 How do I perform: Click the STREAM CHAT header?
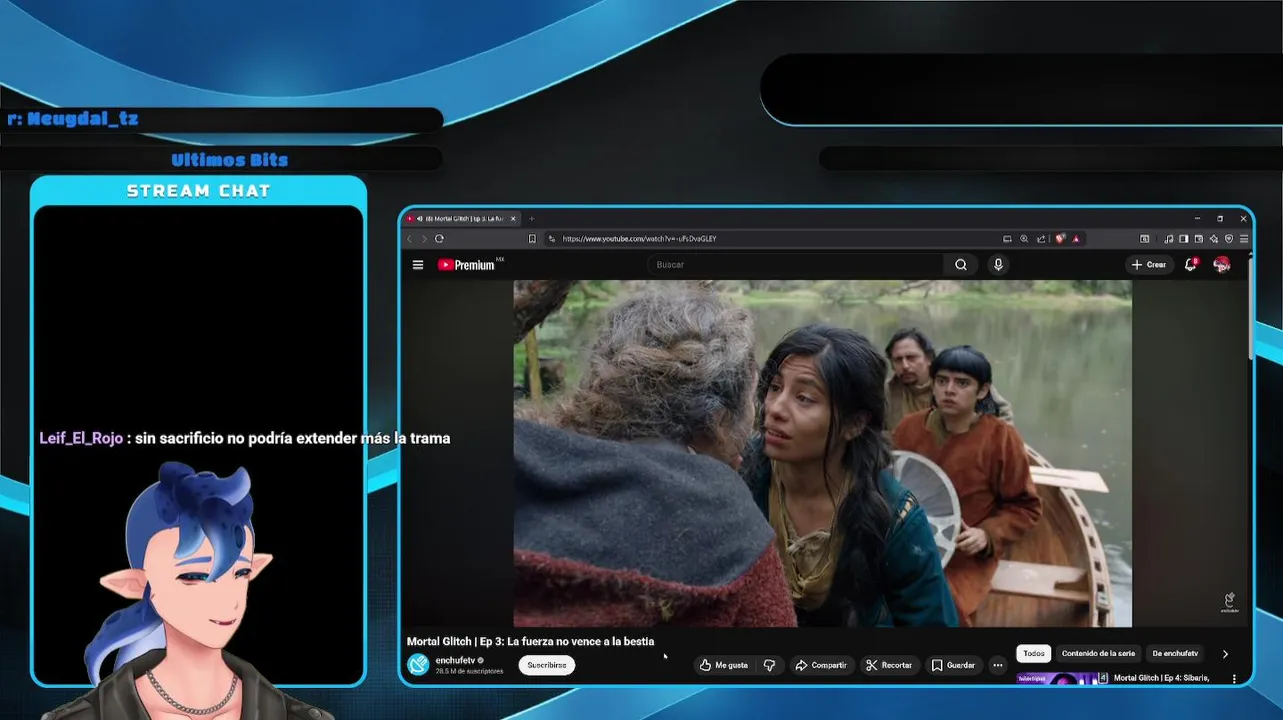(198, 191)
